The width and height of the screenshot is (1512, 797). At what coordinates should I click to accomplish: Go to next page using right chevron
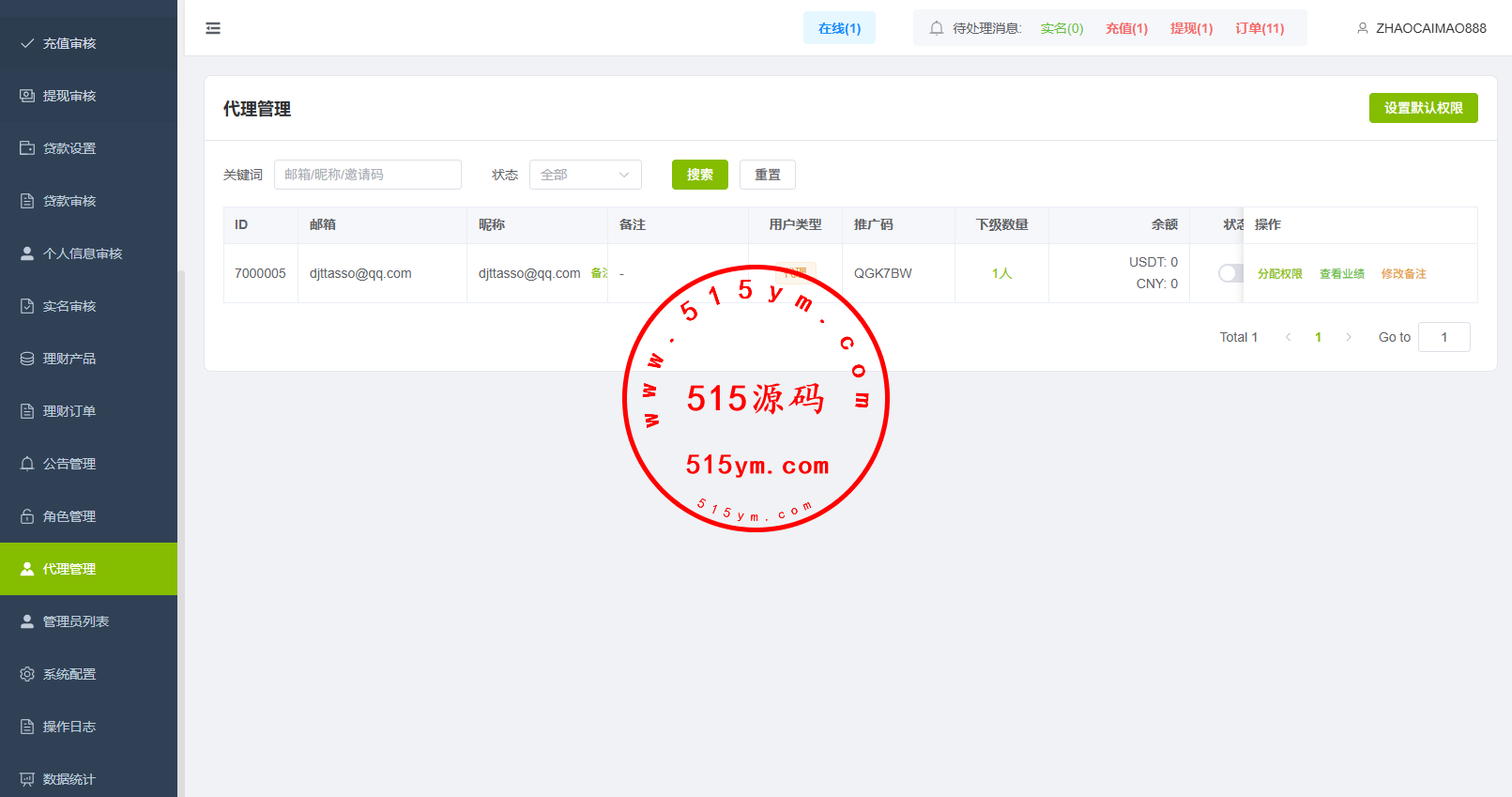click(x=1349, y=337)
